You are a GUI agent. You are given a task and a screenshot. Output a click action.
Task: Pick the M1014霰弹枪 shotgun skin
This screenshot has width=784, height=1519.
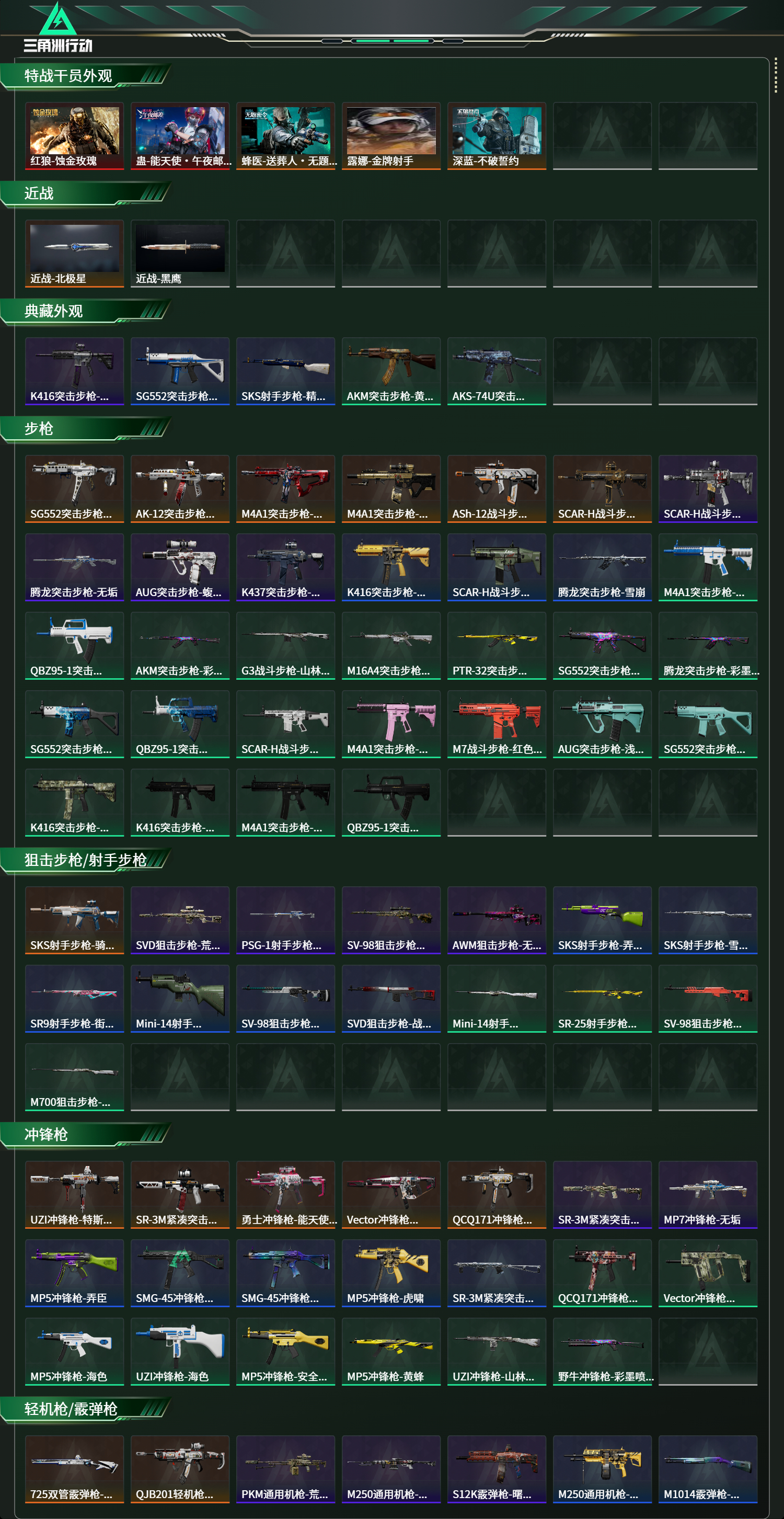707,1469
